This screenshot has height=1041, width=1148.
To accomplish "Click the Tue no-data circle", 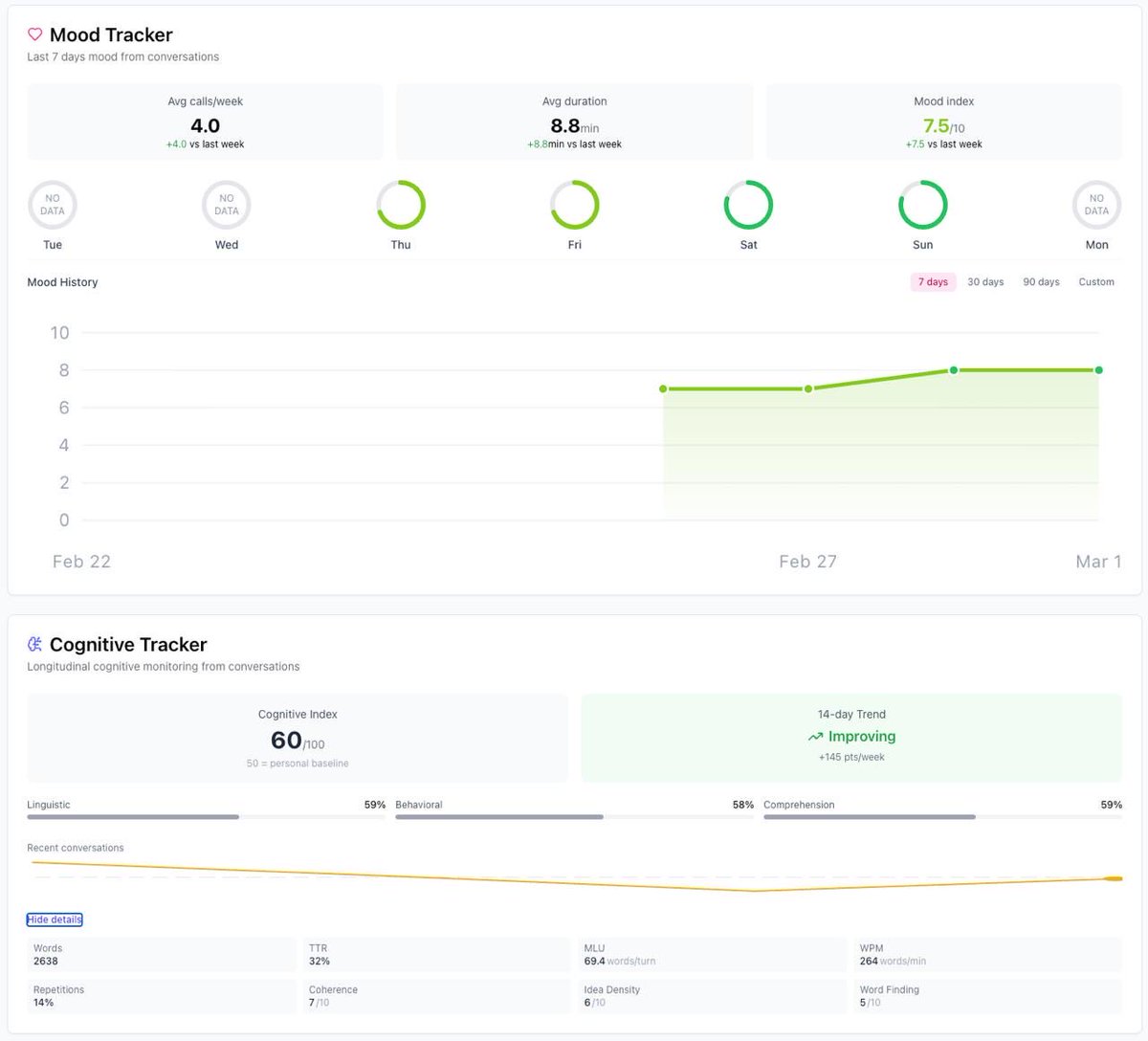I will coord(53,205).
